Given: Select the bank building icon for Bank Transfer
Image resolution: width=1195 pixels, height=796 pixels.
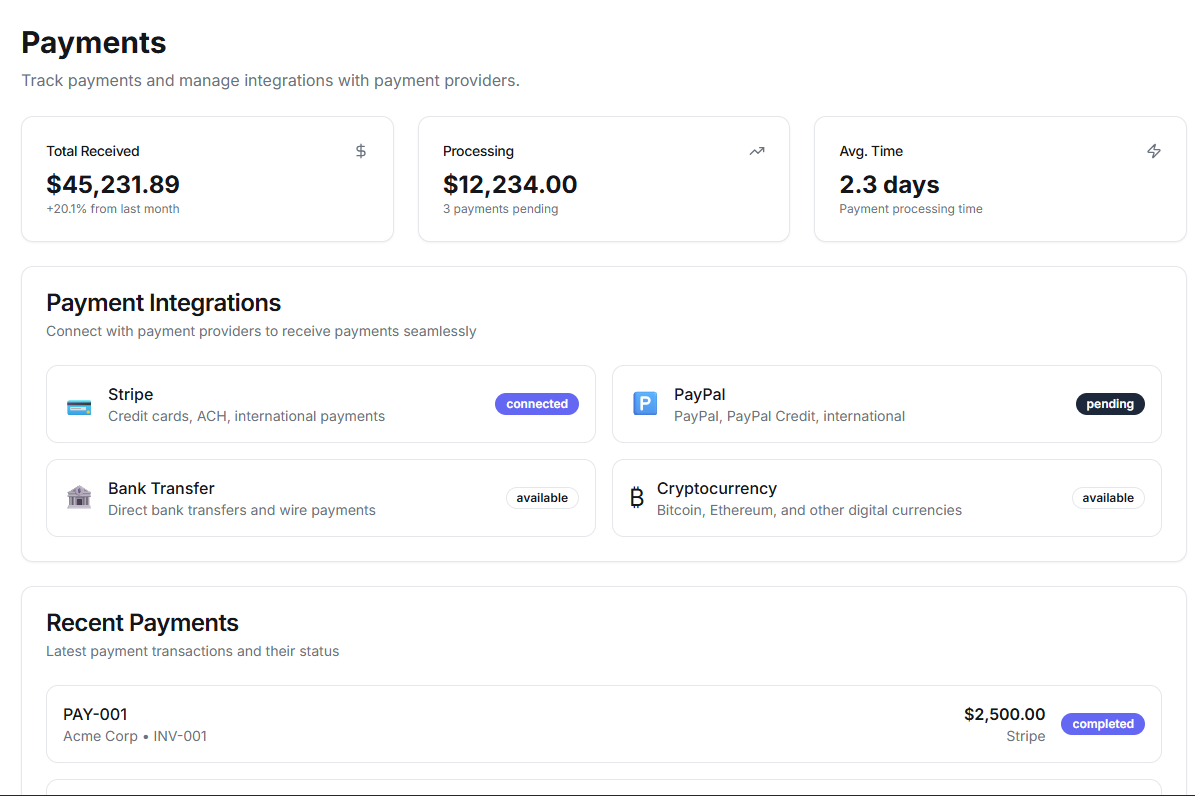Looking at the screenshot, I should [x=79, y=497].
